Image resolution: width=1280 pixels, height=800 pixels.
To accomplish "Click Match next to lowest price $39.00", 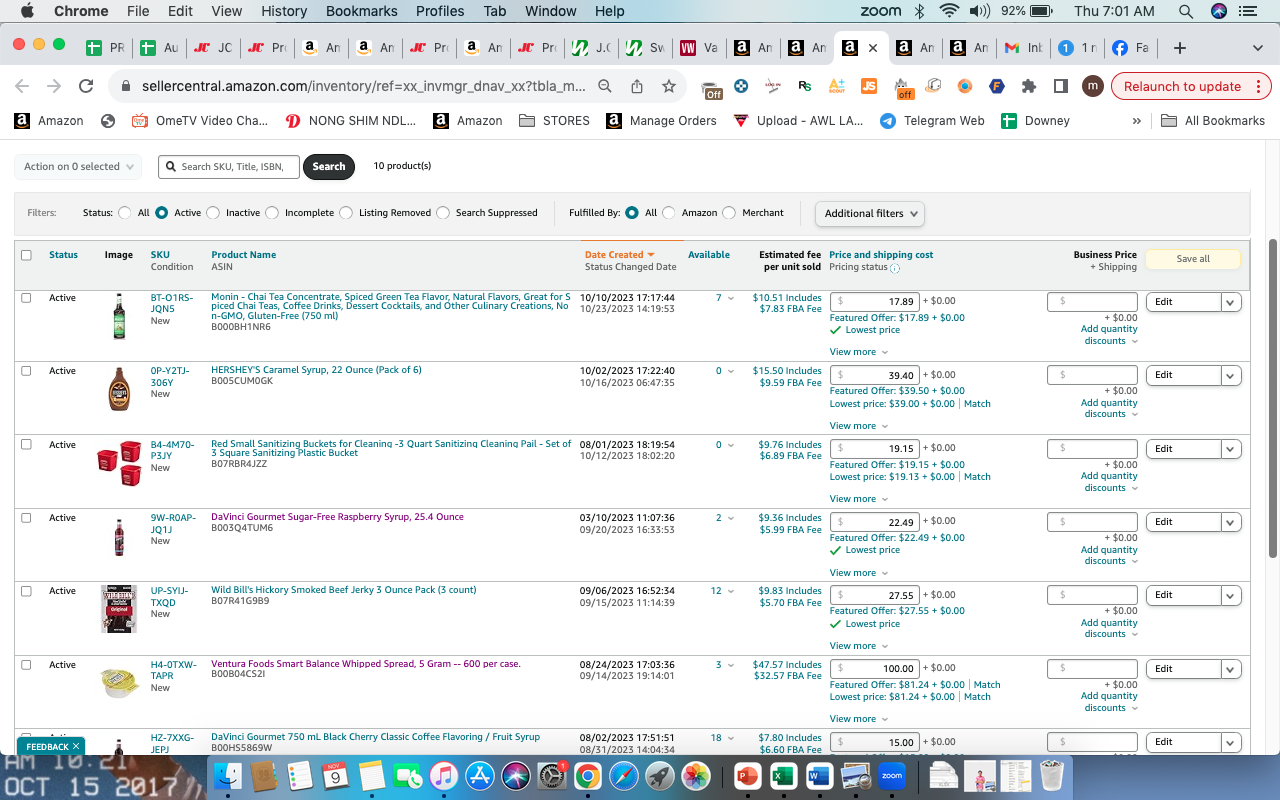I will tap(977, 404).
